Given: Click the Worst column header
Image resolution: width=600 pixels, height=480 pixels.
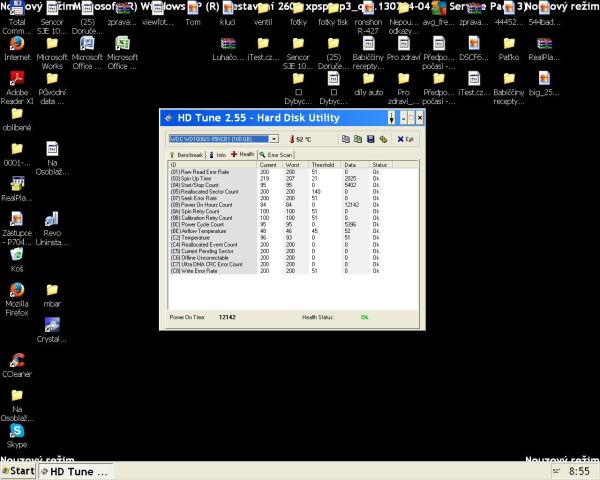Looking at the screenshot, I should pyautogui.click(x=295, y=165).
